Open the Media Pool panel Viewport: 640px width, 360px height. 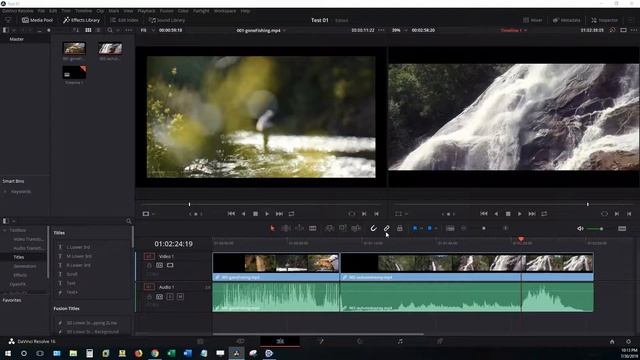pos(37,20)
